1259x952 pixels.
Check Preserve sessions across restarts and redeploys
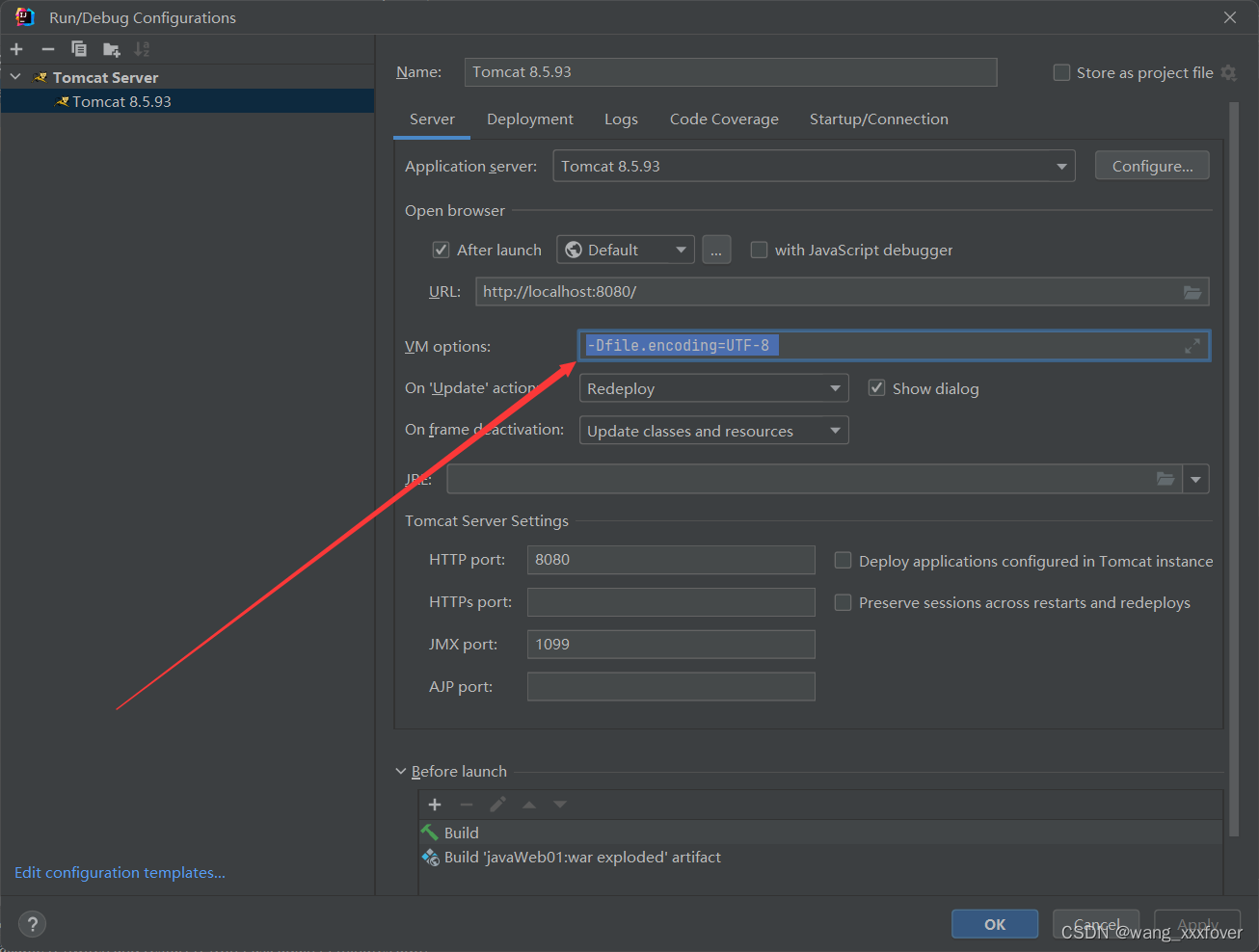click(x=843, y=602)
